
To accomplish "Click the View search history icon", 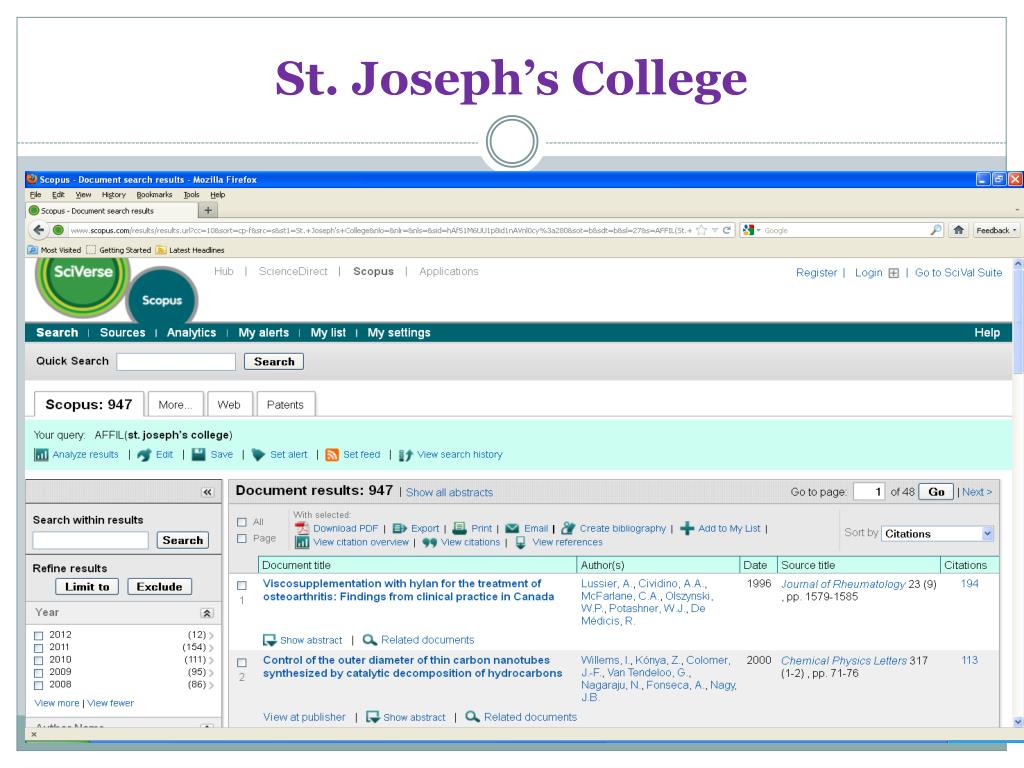I will click(406, 455).
